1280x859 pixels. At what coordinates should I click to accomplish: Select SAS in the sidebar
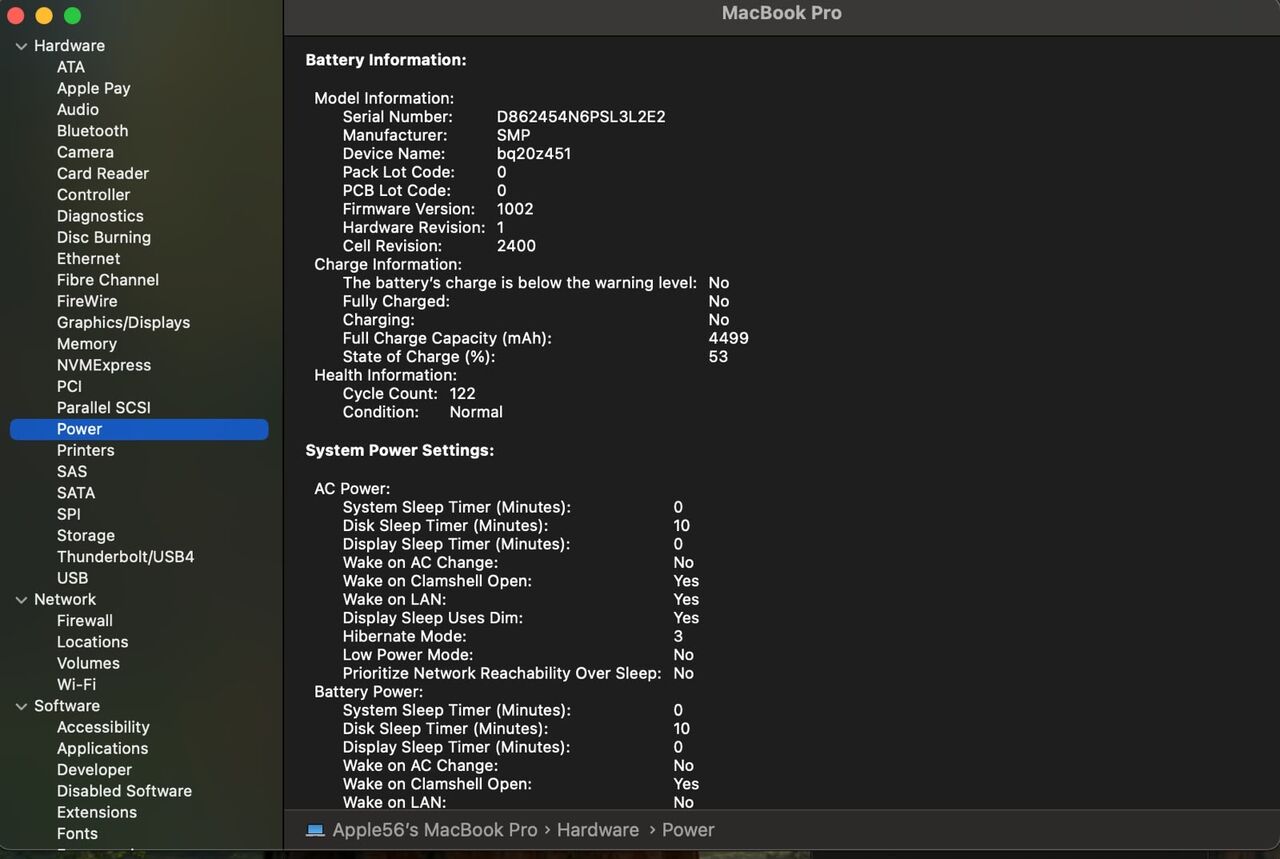pyautogui.click(x=72, y=472)
